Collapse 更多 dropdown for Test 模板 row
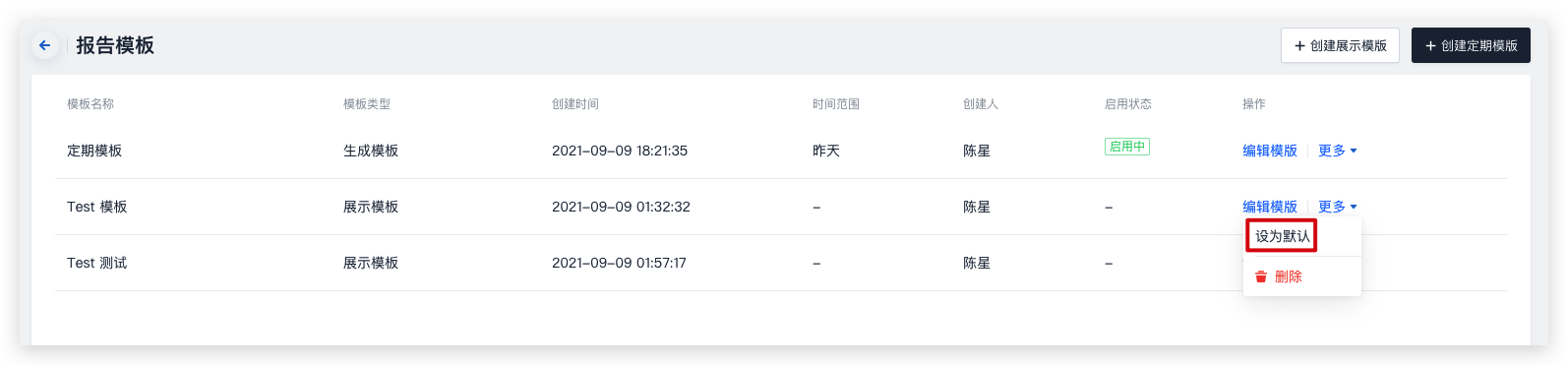The height and width of the screenshot is (365, 1568). (1338, 207)
